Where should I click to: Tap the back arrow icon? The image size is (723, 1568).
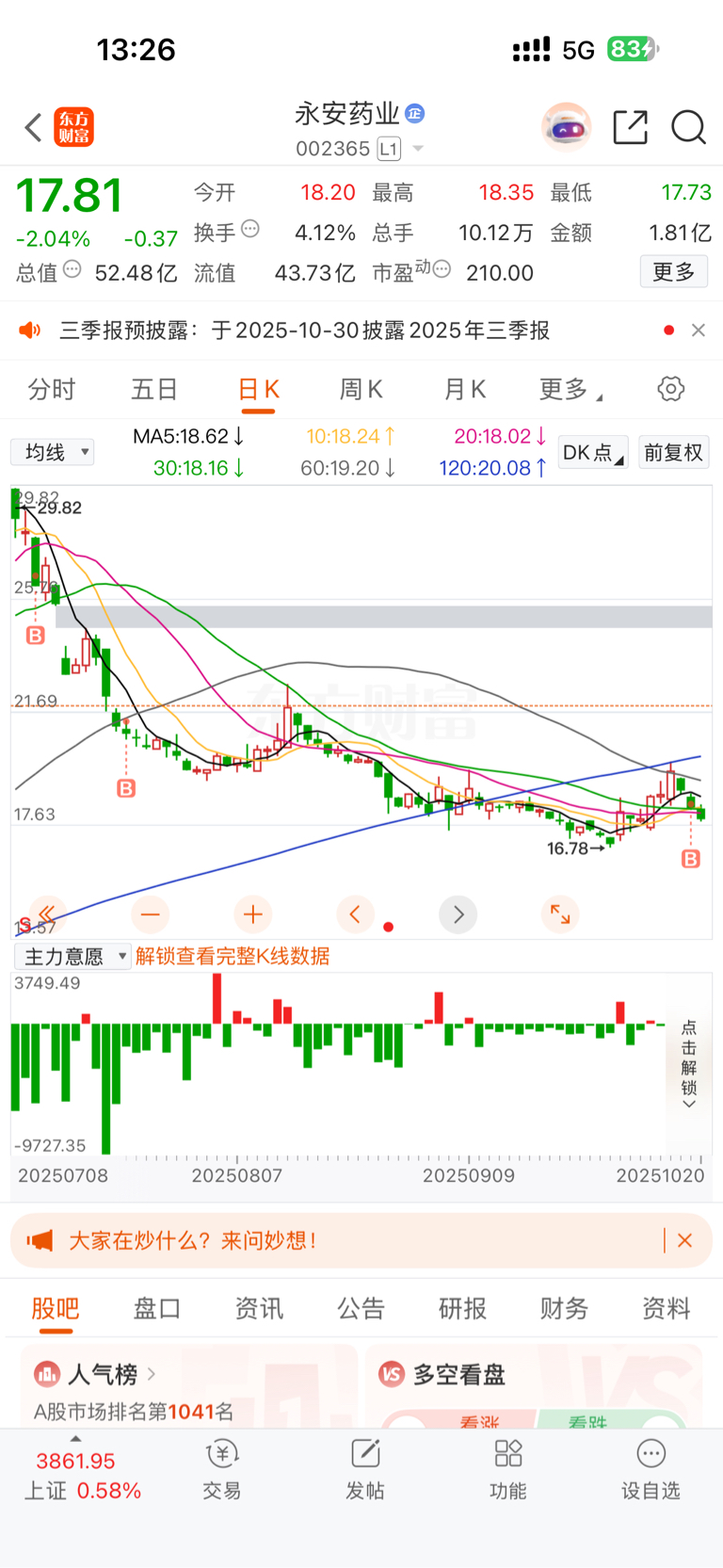[34, 127]
